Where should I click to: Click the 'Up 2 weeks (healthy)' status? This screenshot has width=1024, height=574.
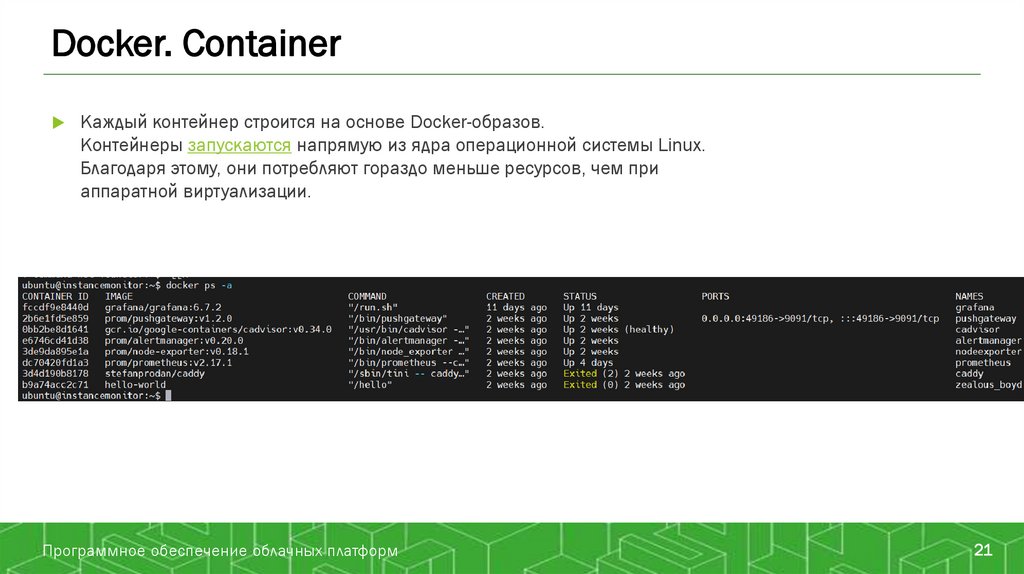618,330
